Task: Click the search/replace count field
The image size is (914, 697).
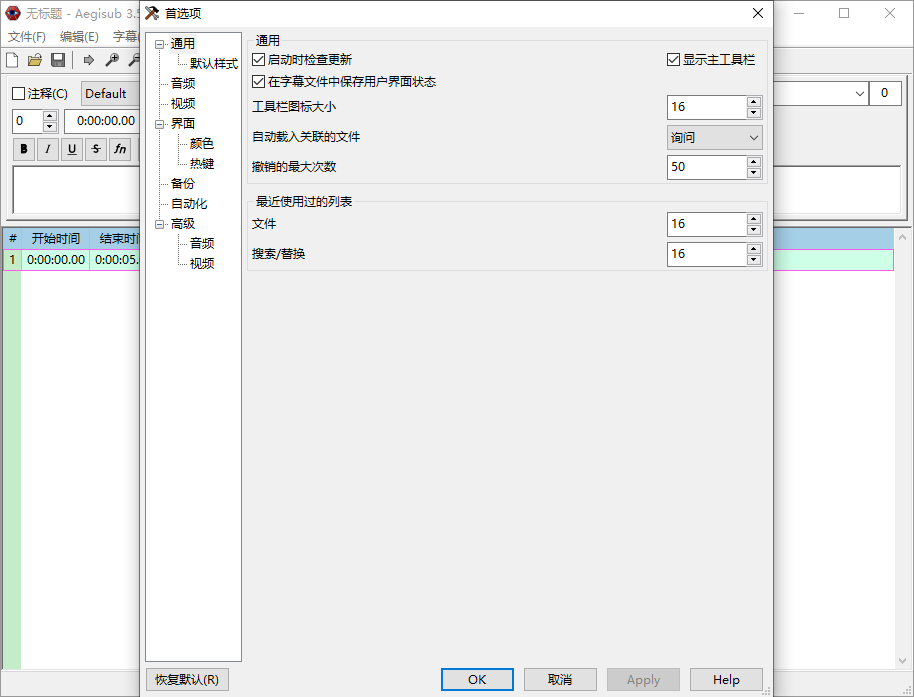Action: (x=706, y=254)
